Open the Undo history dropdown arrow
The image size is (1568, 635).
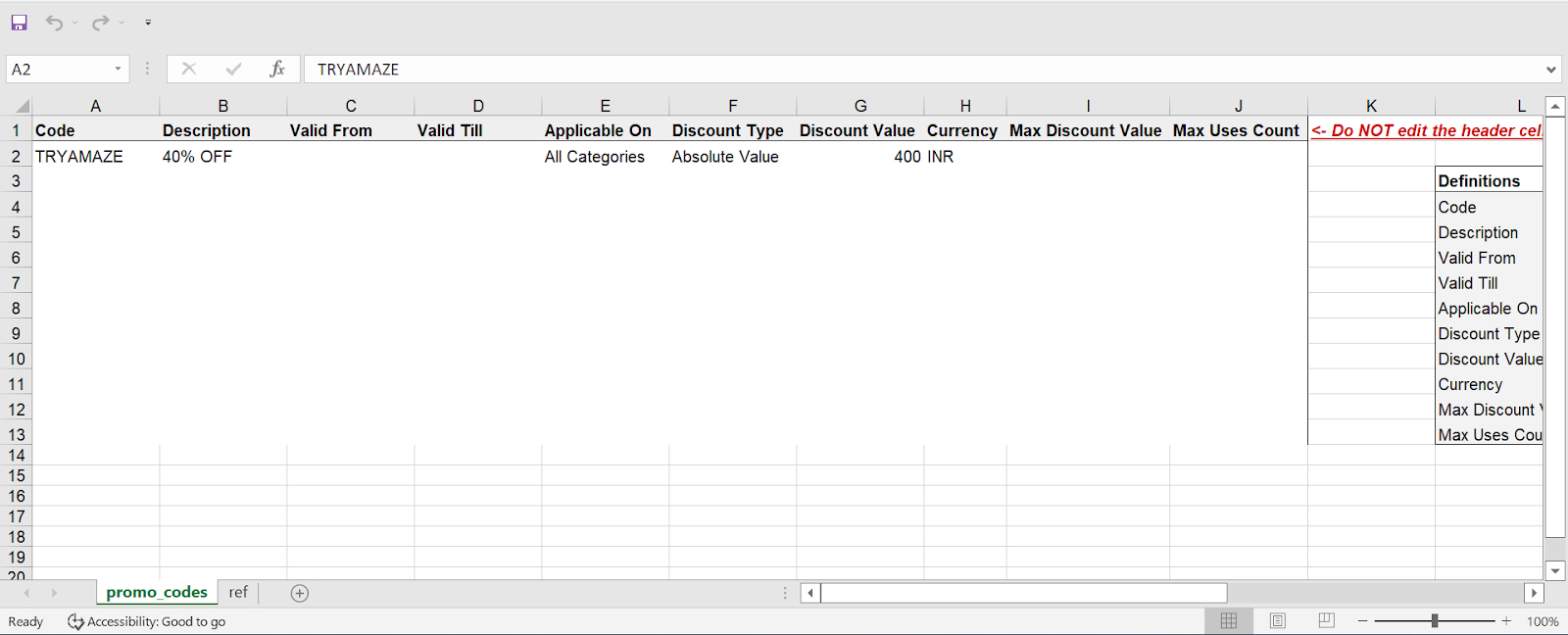pos(74,23)
